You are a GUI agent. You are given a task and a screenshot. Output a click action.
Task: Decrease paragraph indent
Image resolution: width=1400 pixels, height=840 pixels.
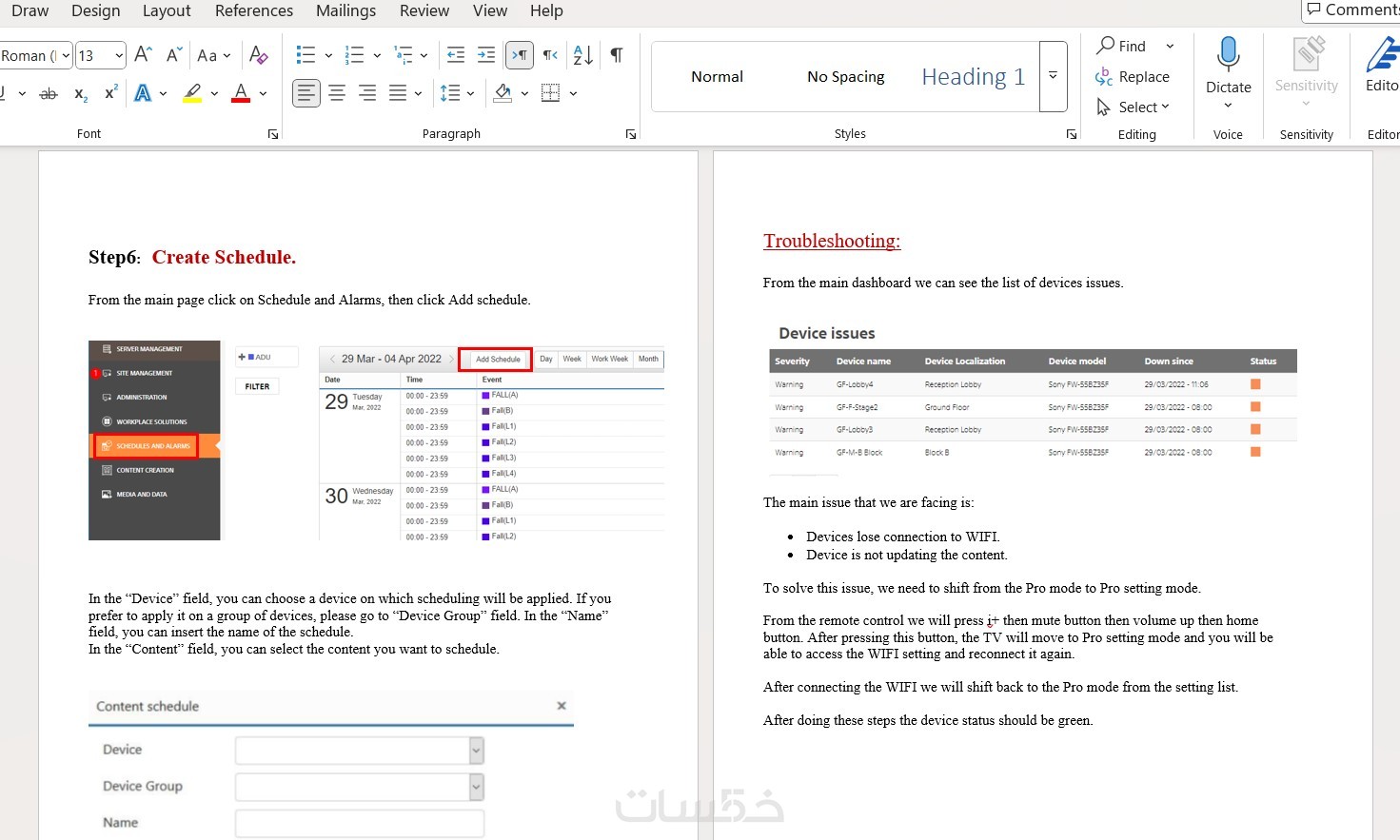pos(456,55)
